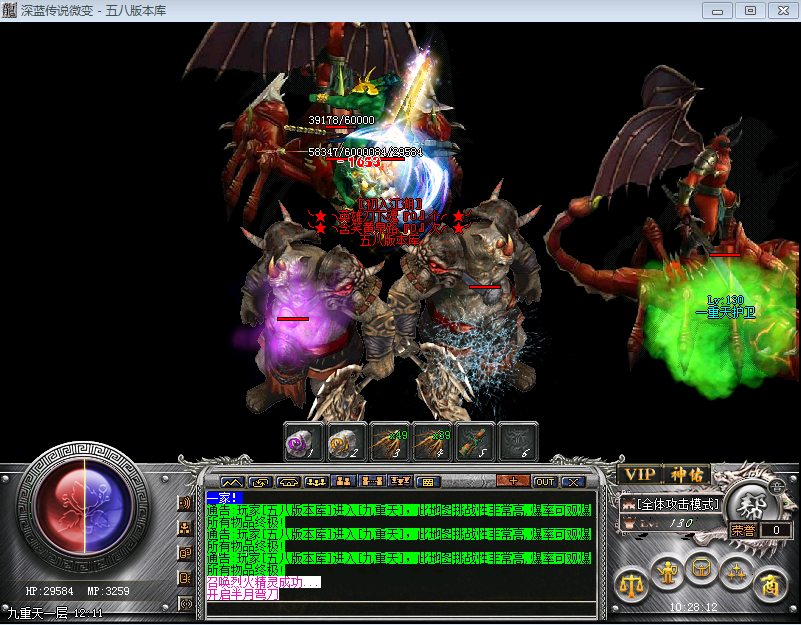Maximize the 深蓝传说微变 game window
The width and height of the screenshot is (801, 625).
750,11
